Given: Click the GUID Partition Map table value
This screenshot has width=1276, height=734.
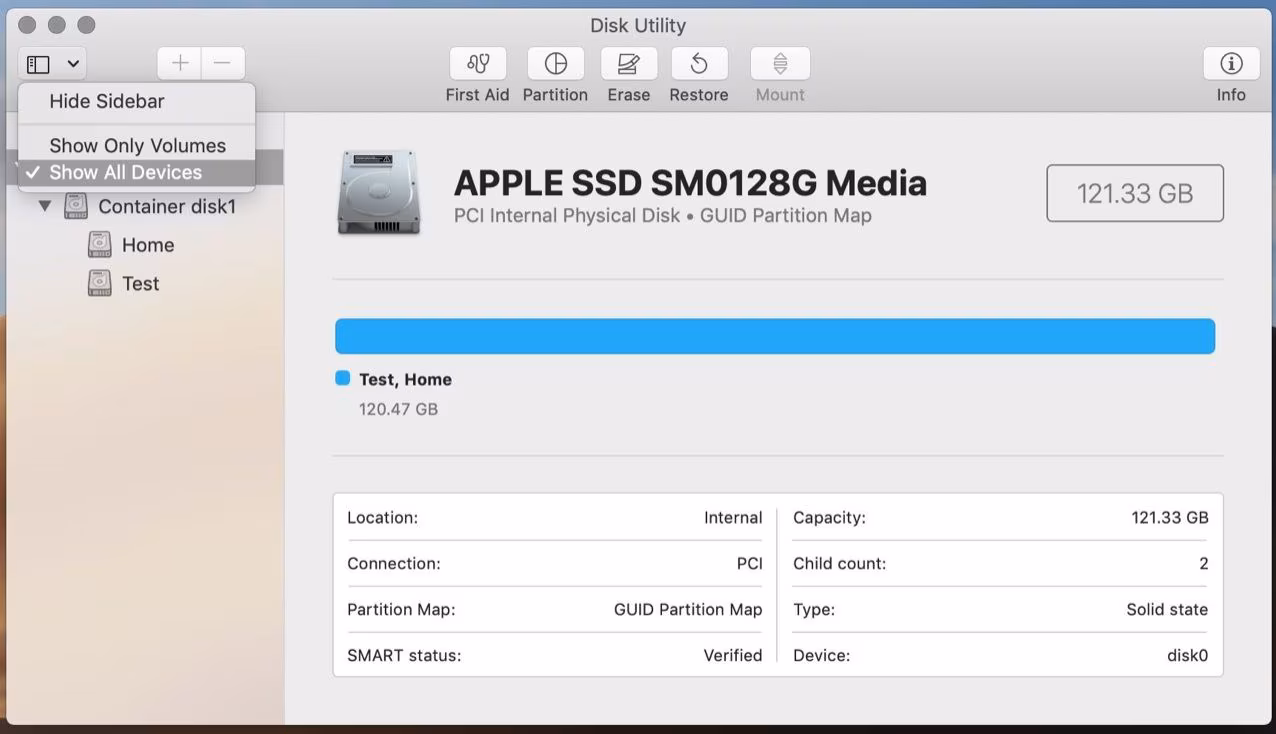Looking at the screenshot, I should coord(688,610).
